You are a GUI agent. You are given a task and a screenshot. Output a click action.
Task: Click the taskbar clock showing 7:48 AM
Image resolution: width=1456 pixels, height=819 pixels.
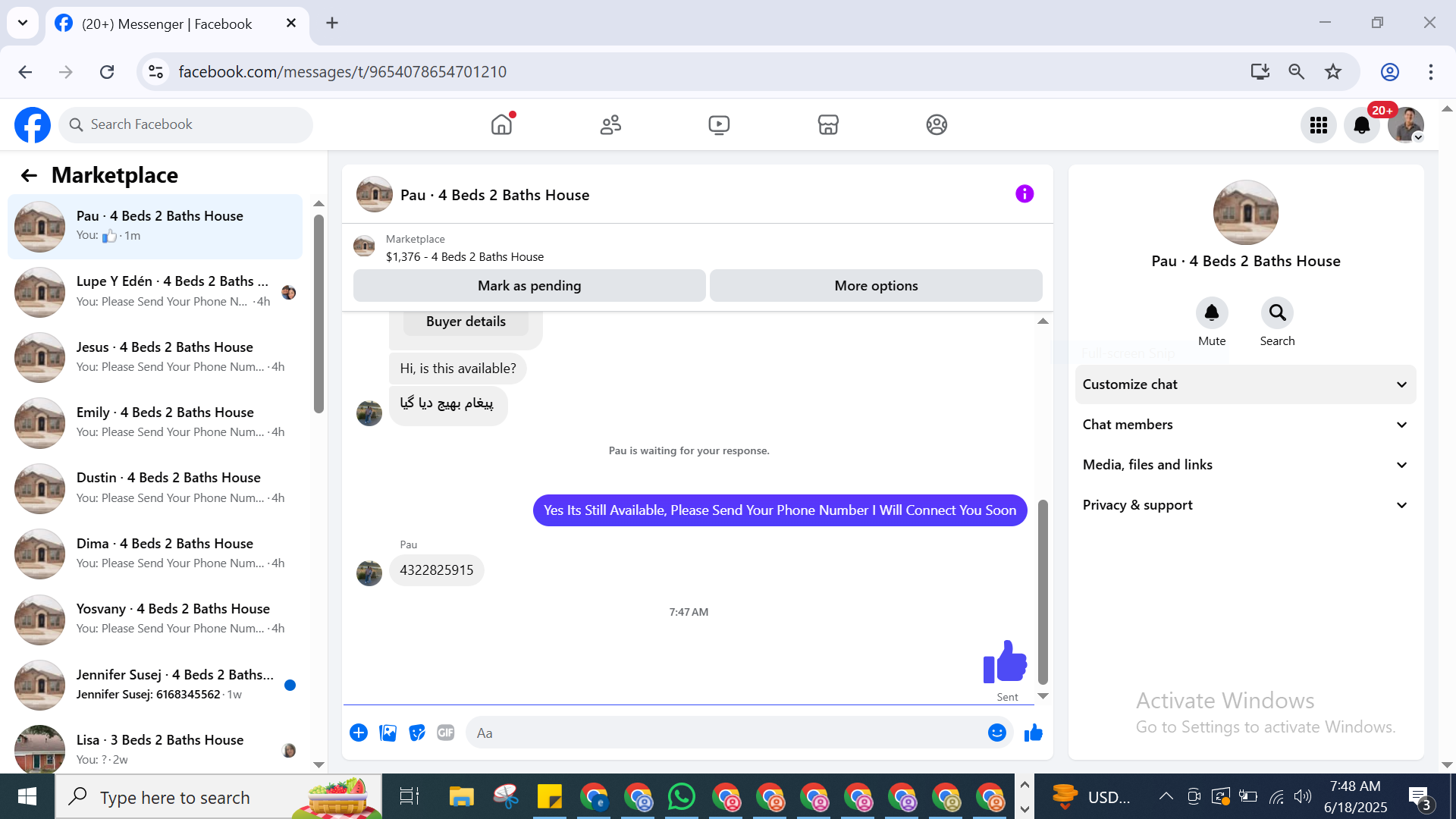coord(1355,797)
